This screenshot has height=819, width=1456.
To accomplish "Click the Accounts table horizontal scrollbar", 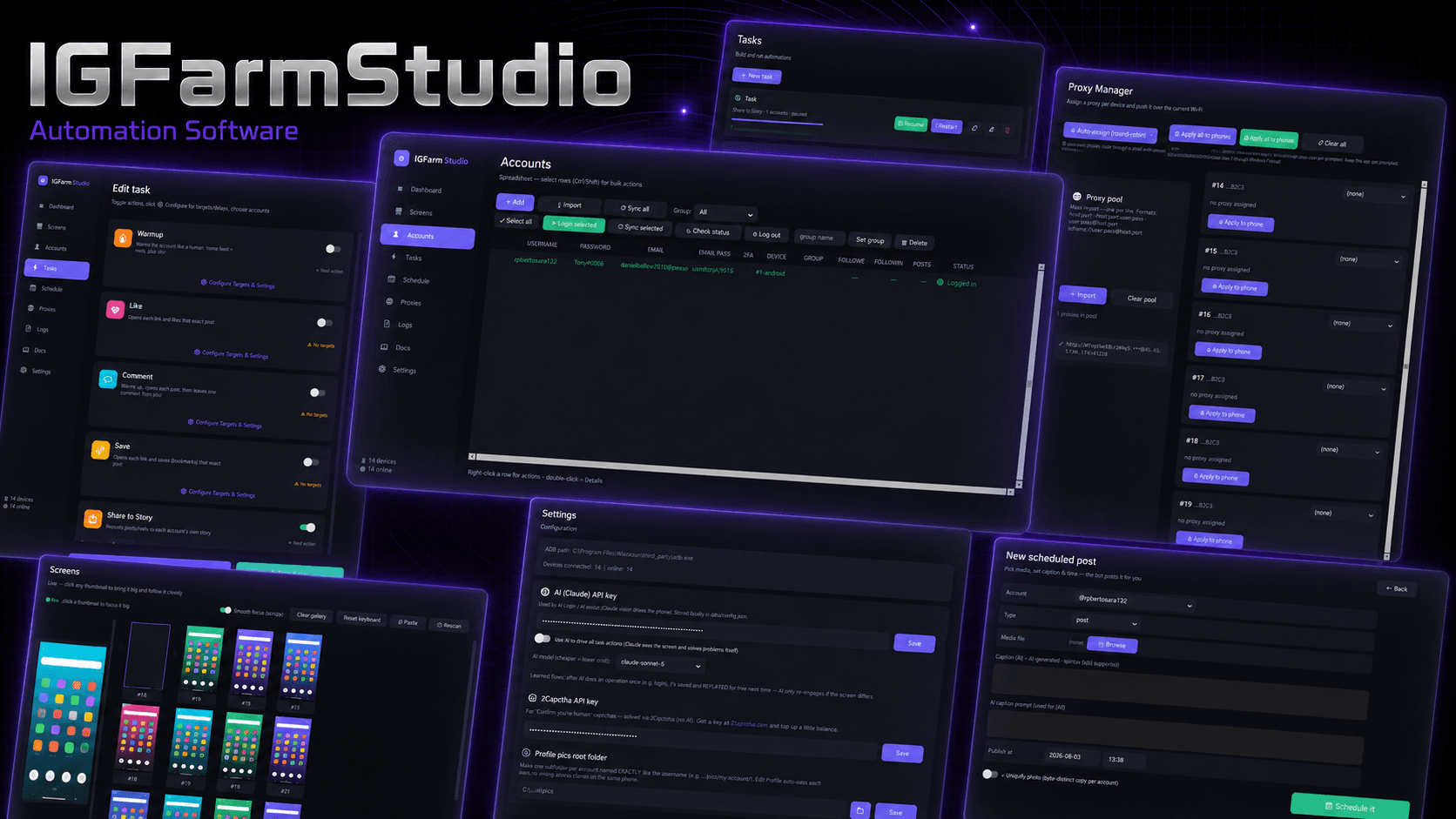I will pyautogui.click(x=741, y=473).
